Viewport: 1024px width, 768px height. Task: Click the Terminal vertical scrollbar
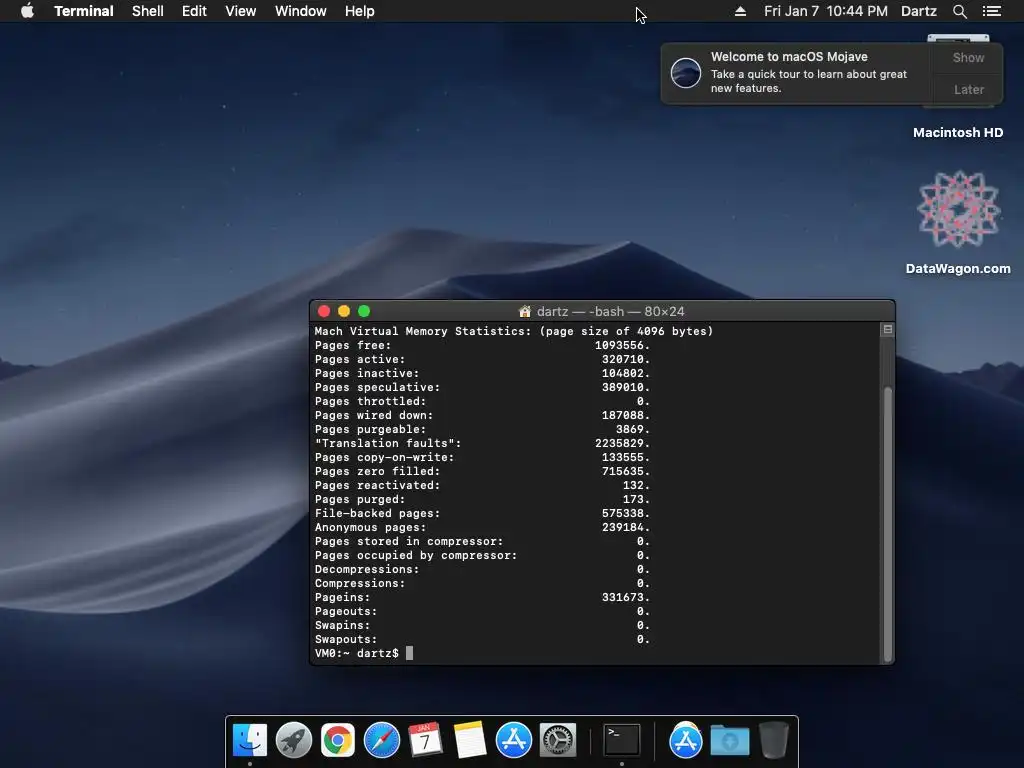(888, 524)
